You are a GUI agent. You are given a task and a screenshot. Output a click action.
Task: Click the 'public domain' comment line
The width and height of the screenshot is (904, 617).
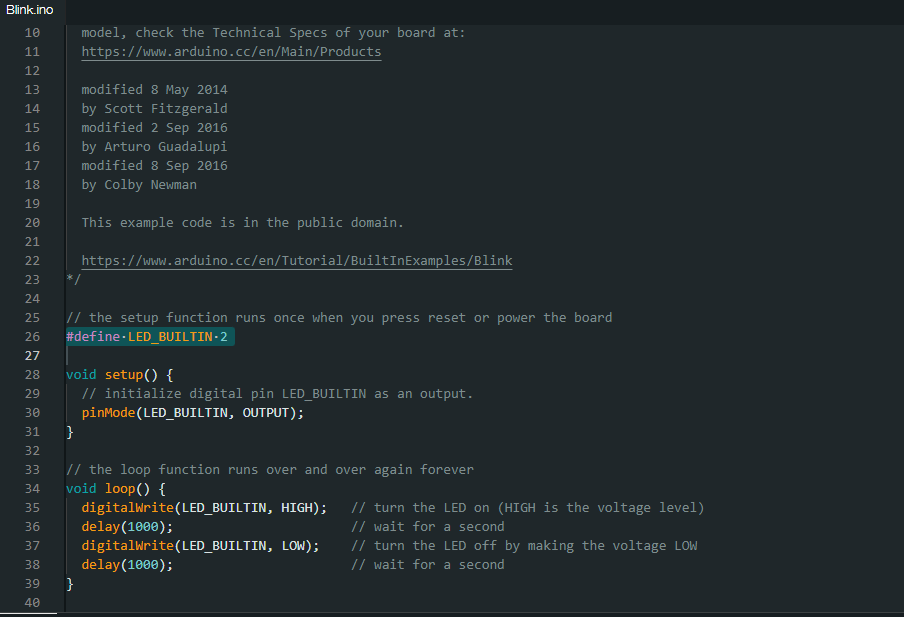242,222
